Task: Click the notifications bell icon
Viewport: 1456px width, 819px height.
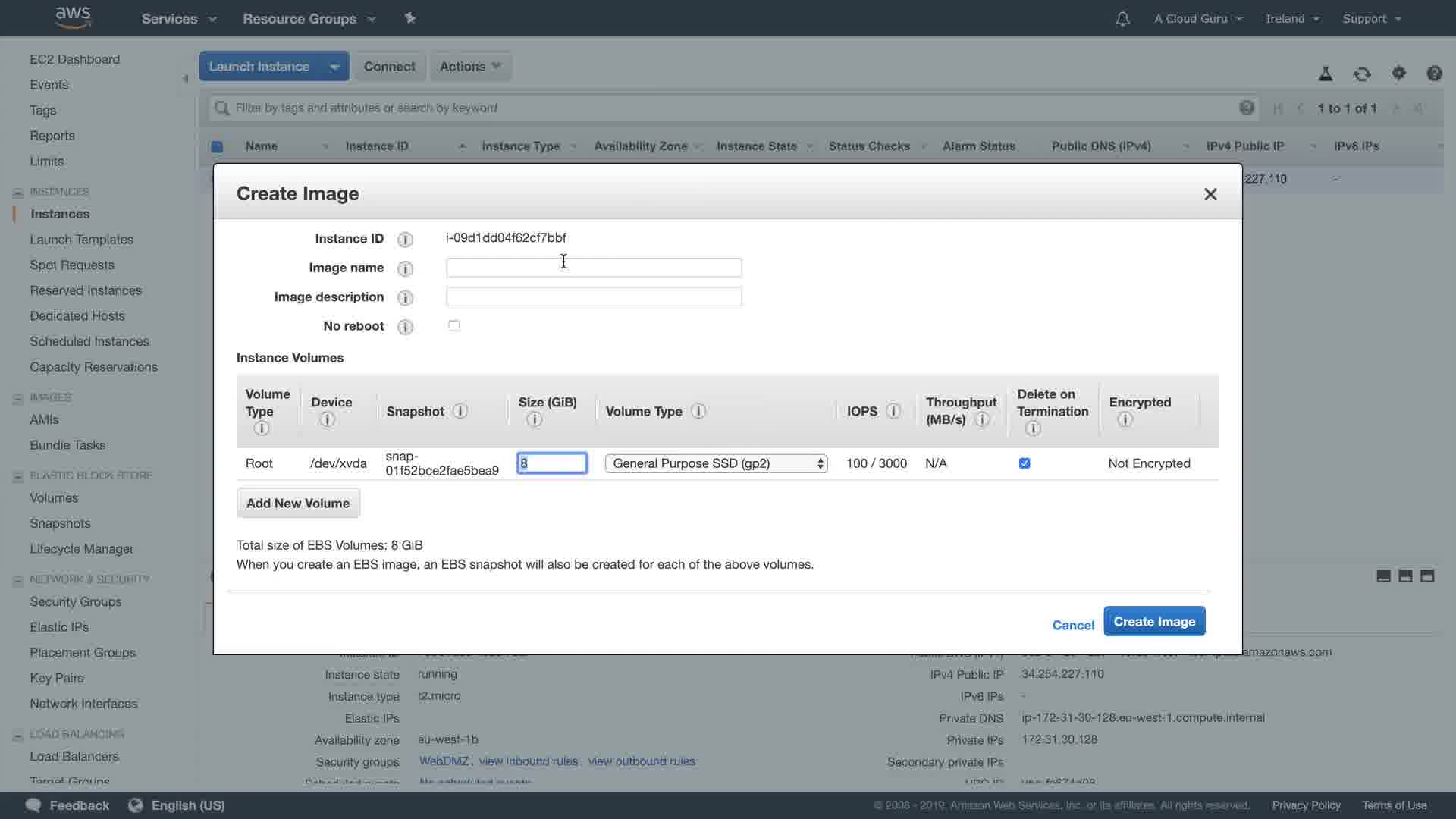Action: click(x=1122, y=19)
